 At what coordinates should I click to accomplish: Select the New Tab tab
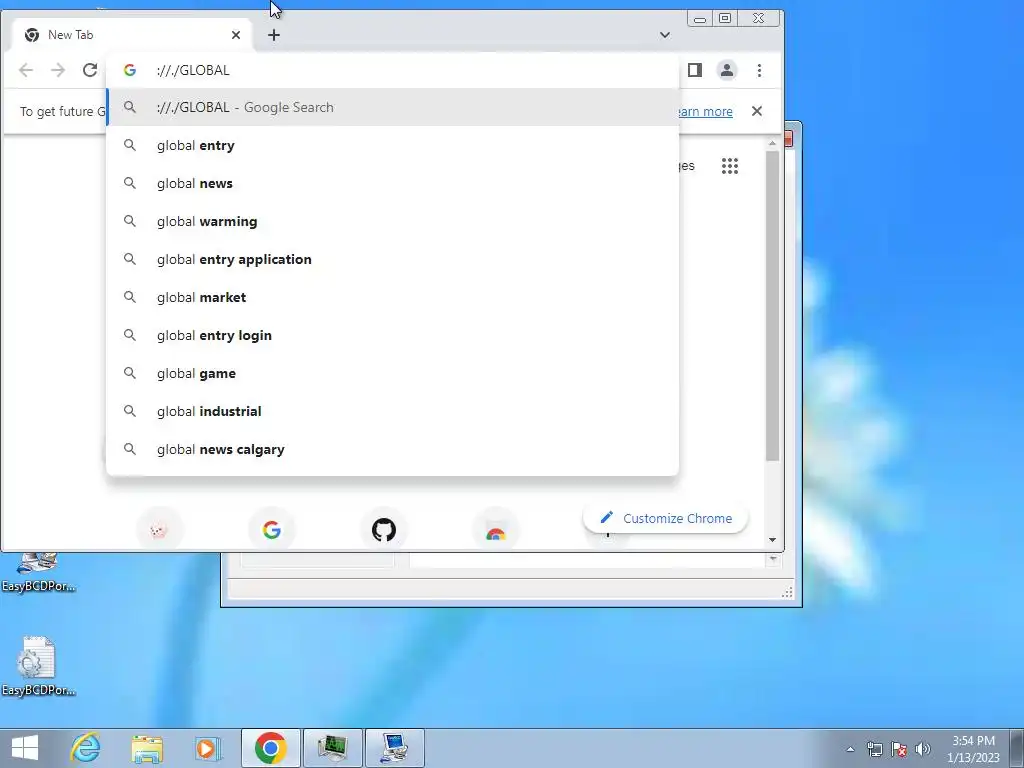pos(131,35)
